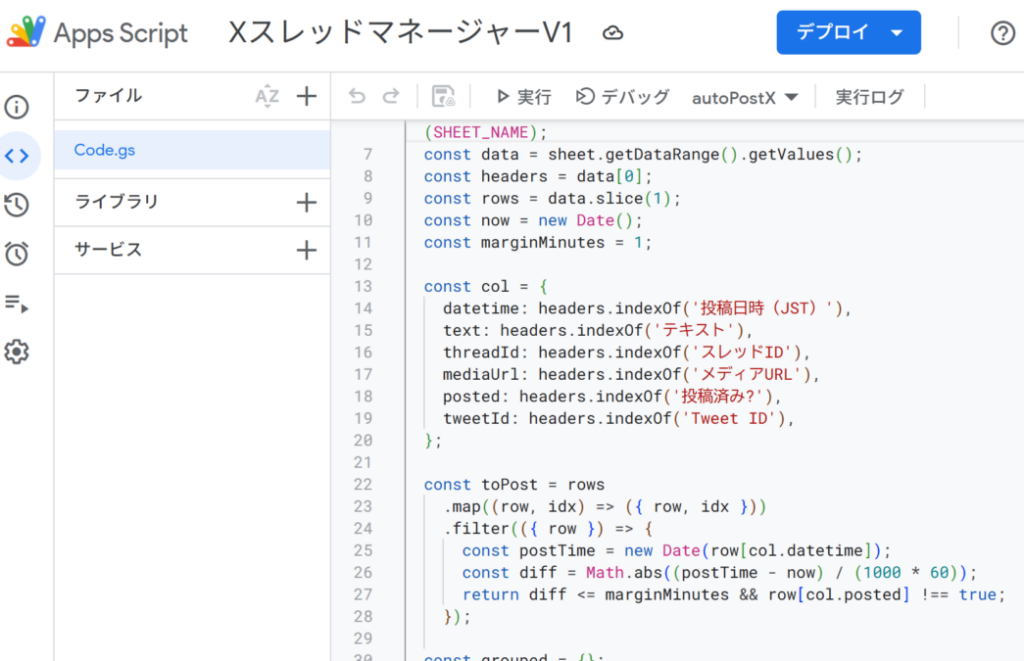The image size is (1024, 661).
Task: Click '(SHEET_NAME);' code at top
Action: [485, 133]
